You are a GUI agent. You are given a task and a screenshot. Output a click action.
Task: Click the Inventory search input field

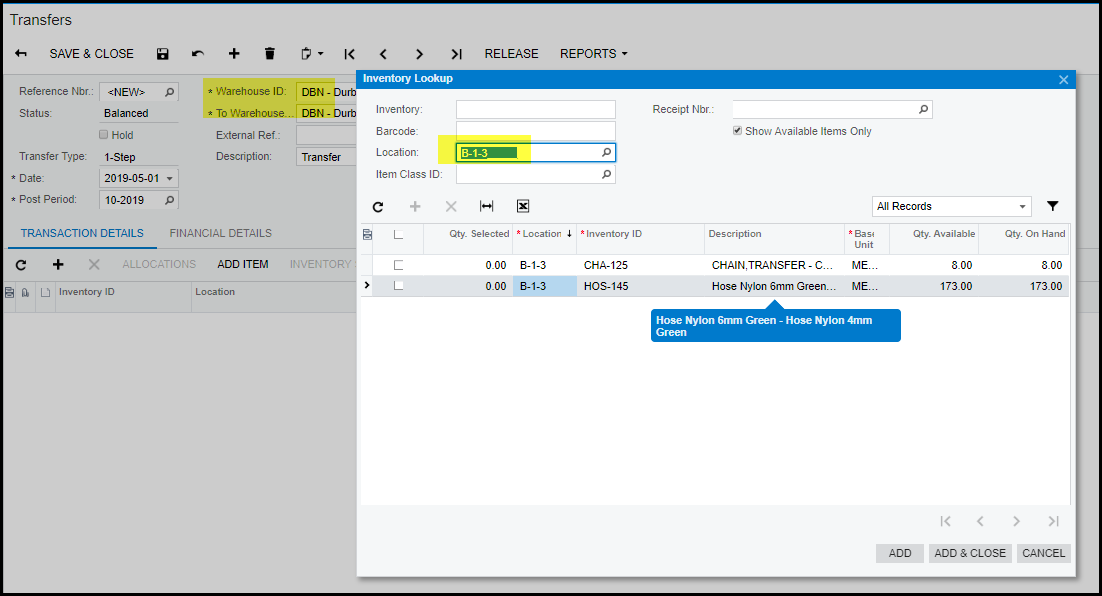535,109
